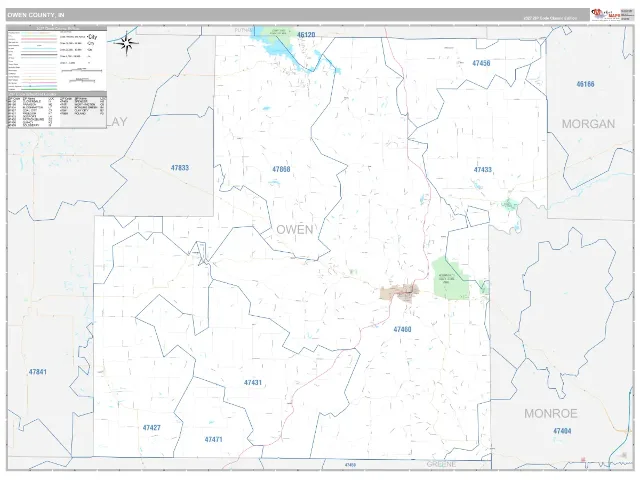Click the OWEN county name label
Image resolution: width=640 pixels, height=480 pixels.
[295, 229]
